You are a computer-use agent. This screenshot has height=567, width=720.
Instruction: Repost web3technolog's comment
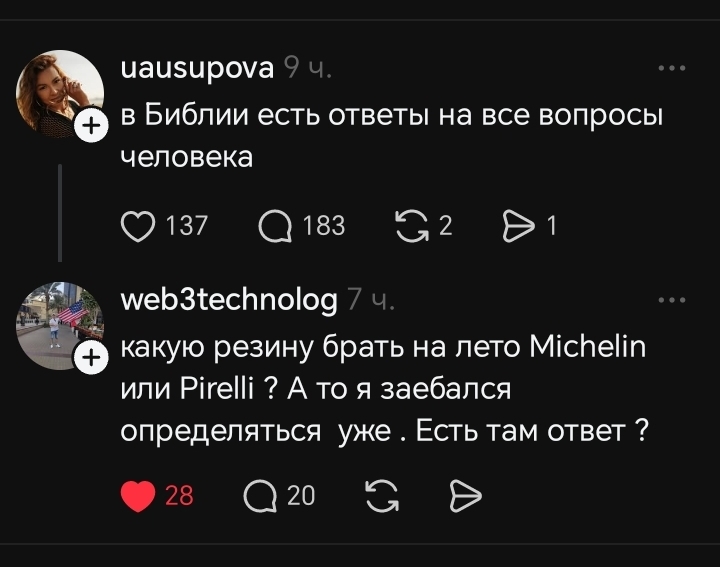click(x=381, y=495)
